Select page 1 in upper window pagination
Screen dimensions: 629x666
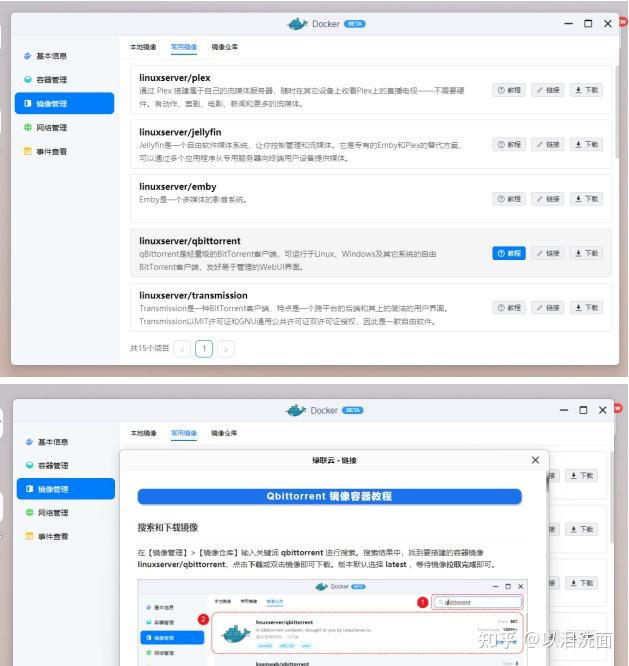tap(204, 349)
